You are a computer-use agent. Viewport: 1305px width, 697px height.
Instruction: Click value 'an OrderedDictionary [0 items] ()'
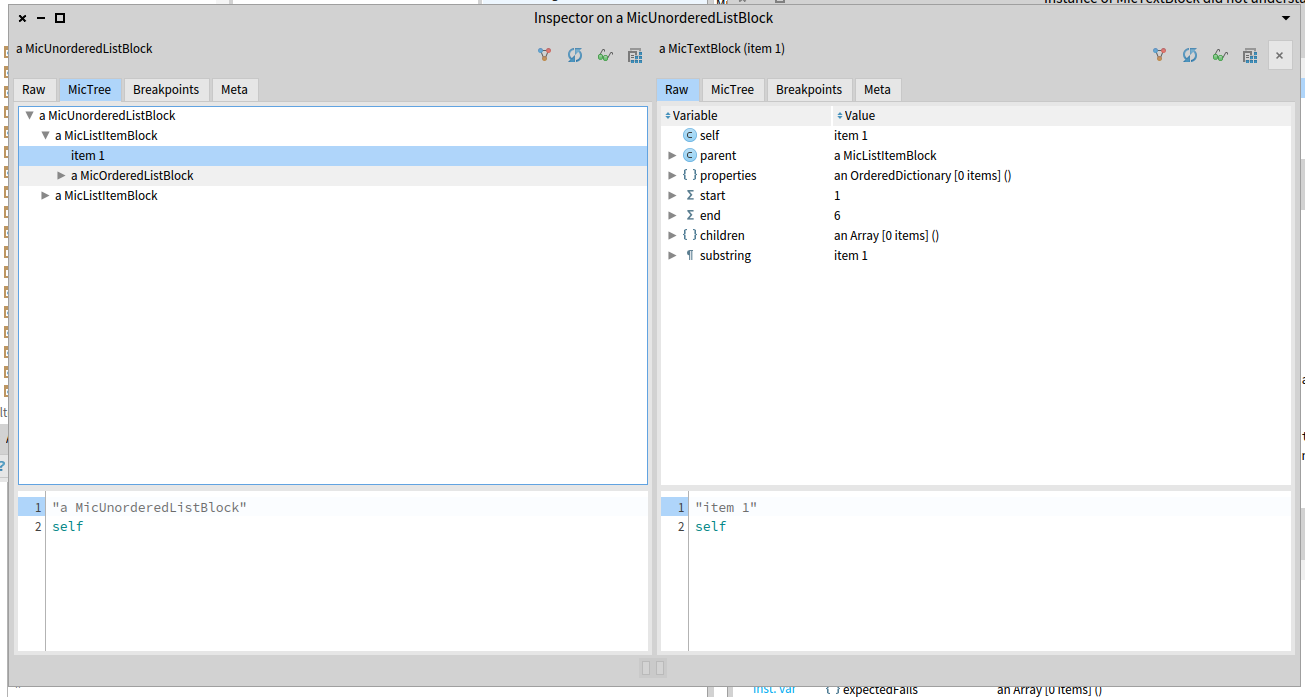pos(923,175)
